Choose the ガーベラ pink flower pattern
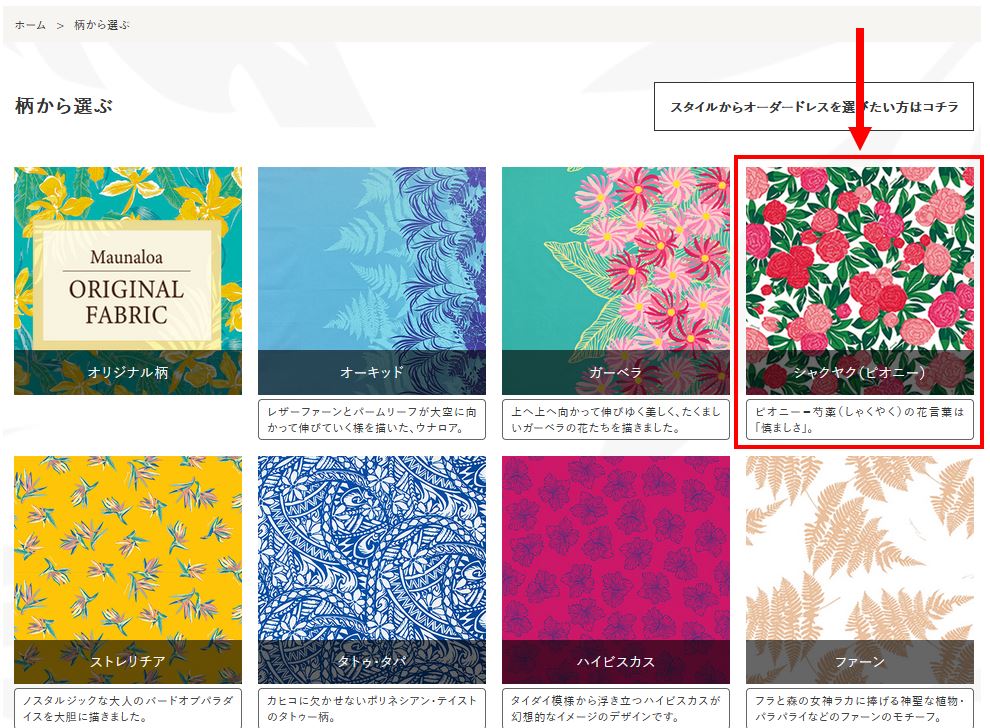 click(616, 280)
